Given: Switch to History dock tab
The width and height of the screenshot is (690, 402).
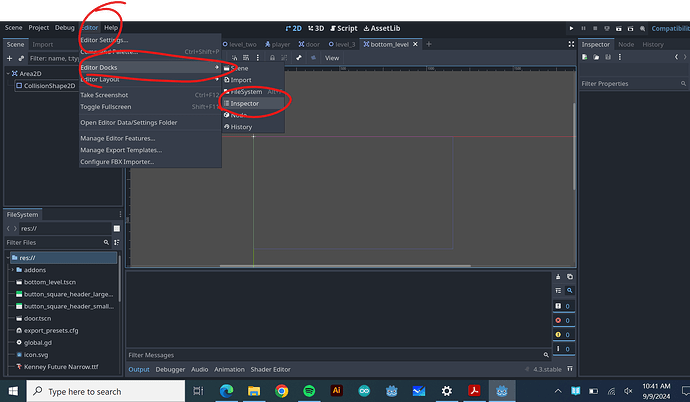Looking at the screenshot, I should 653,44.
